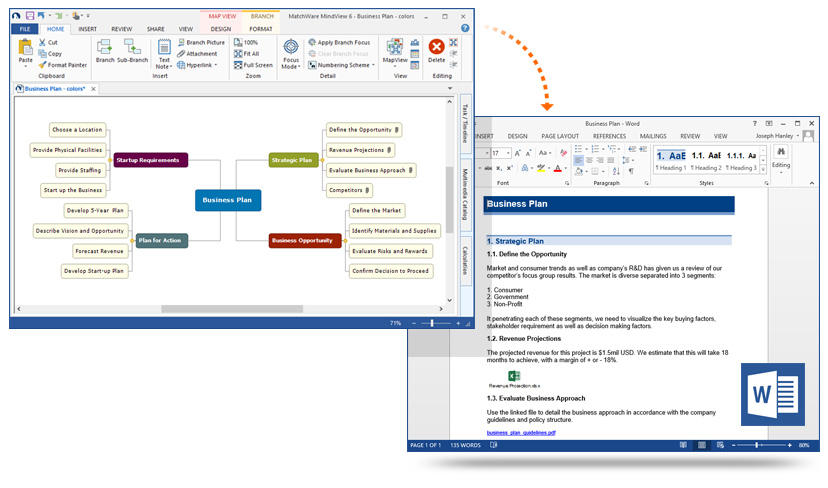Viewport: 828px width, 488px height.
Task: Clear formatting in Word ribbon
Action: click(x=563, y=153)
